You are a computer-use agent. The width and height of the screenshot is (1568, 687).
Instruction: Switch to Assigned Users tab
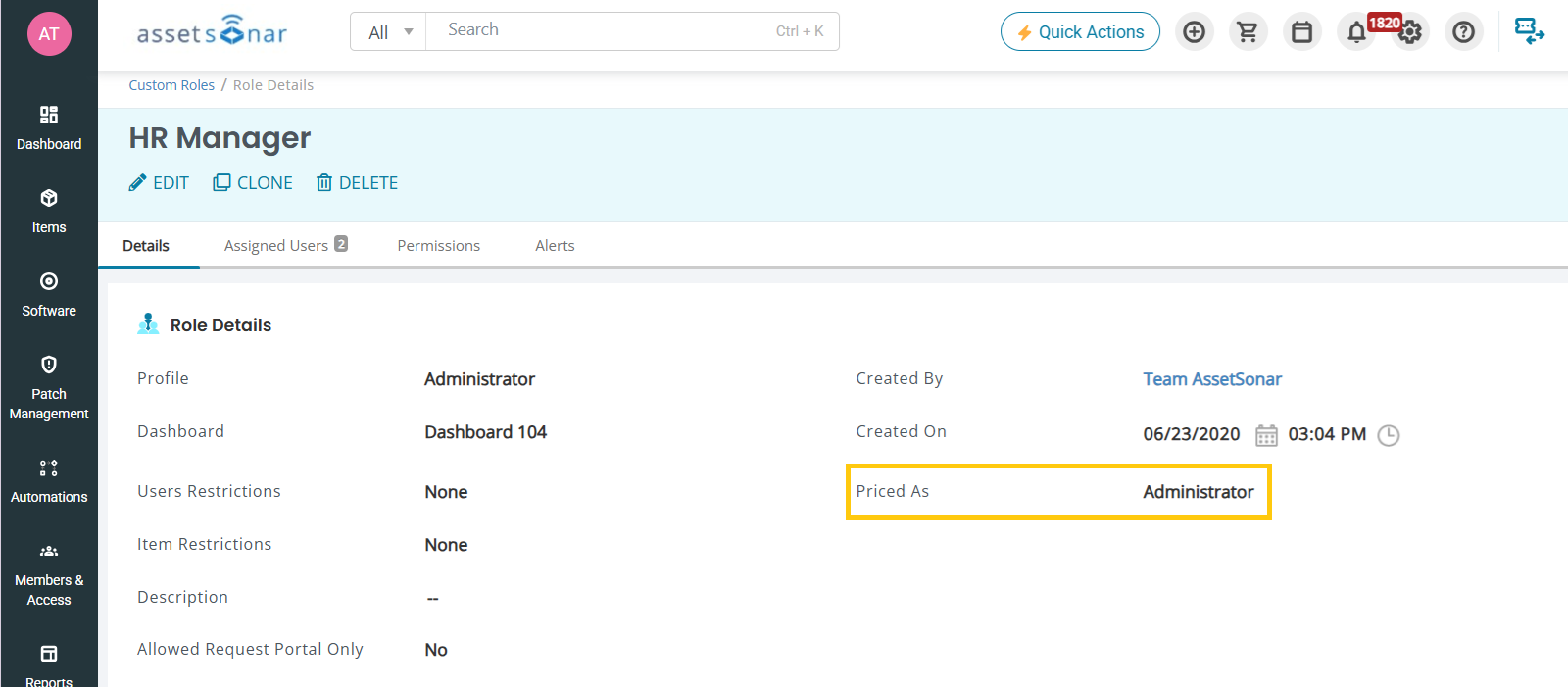pyautogui.click(x=285, y=245)
